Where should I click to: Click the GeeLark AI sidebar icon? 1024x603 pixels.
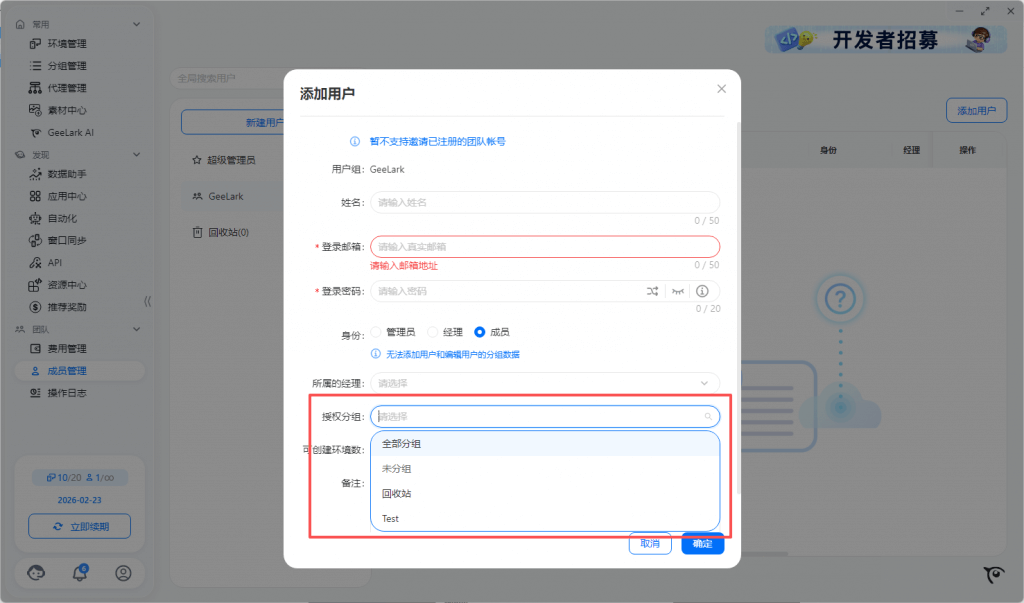(35, 132)
